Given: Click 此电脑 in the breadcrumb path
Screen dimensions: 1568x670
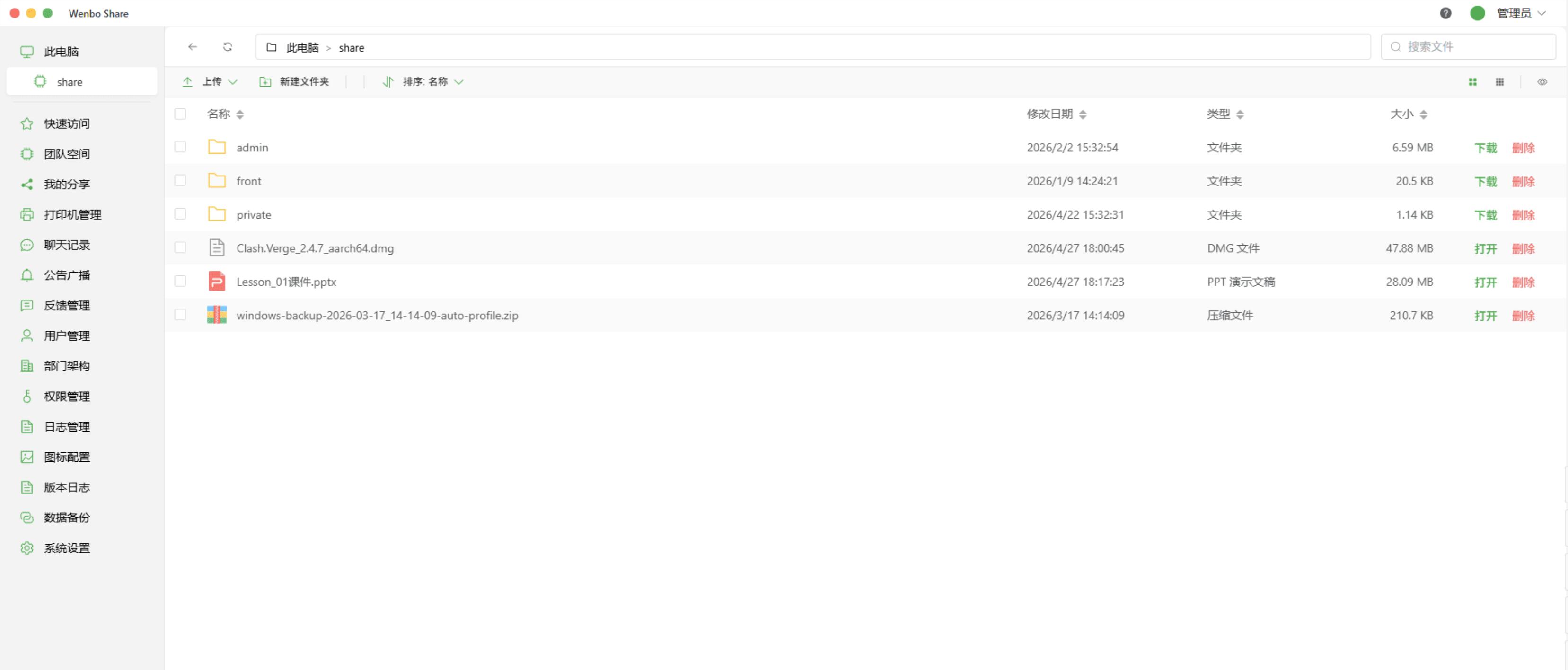Looking at the screenshot, I should pos(302,47).
